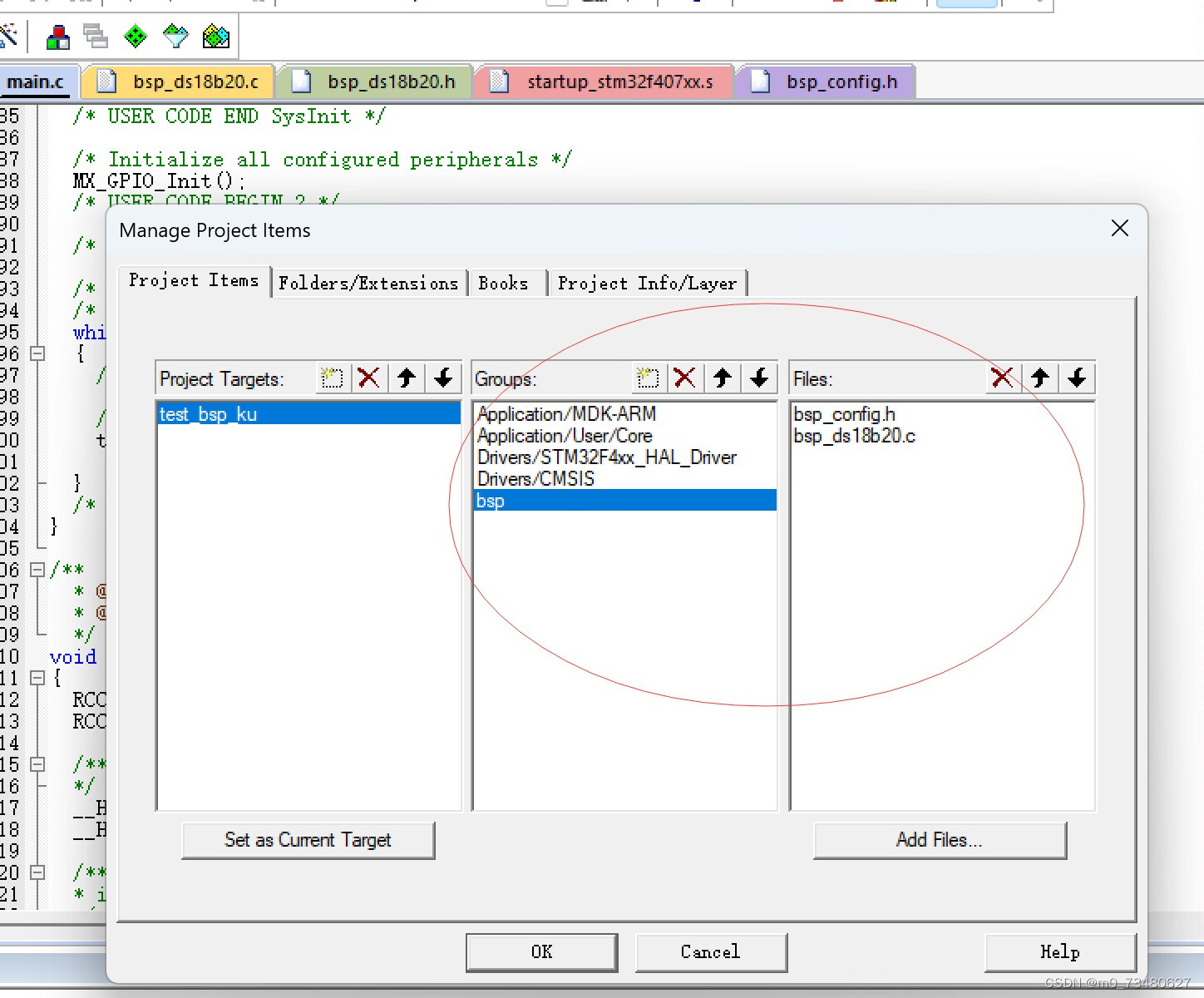The width and height of the screenshot is (1204, 998).
Task: Collapse the comment fold before void function
Action: click(x=37, y=570)
